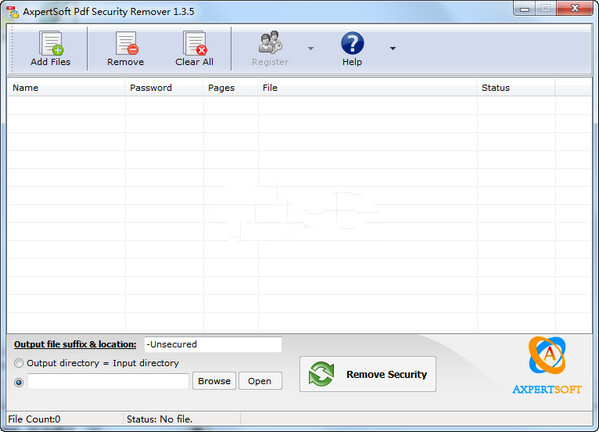The image size is (599, 432).
Task: Click the Status column header
Action: tap(516, 88)
